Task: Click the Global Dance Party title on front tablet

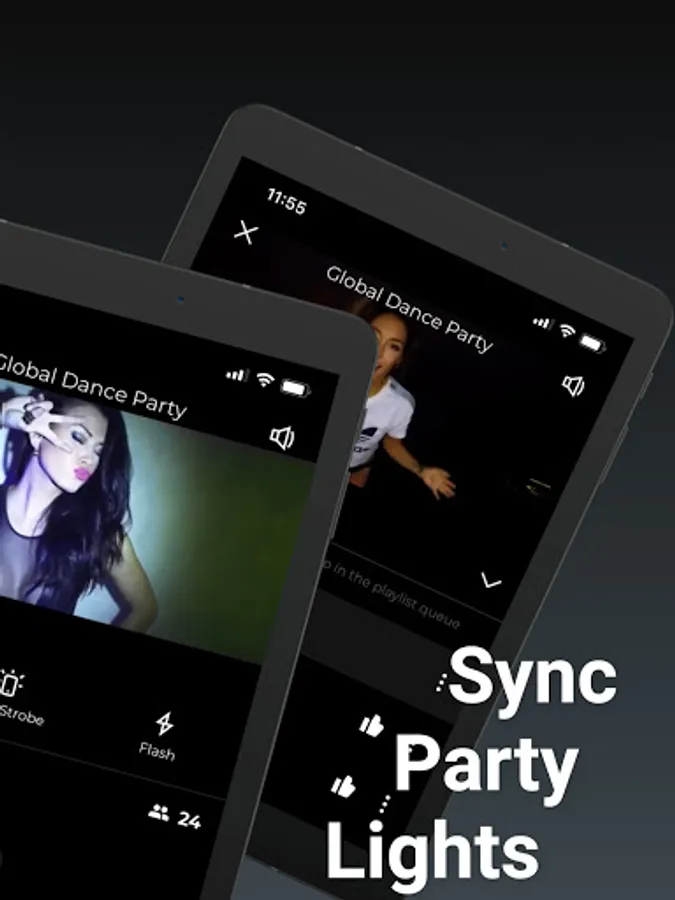Action: click(91, 387)
